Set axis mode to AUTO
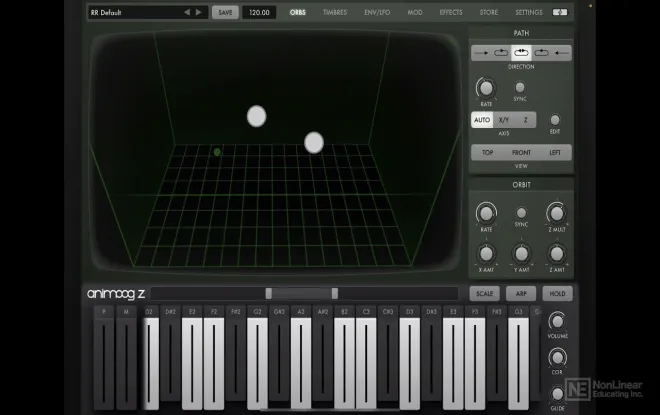 point(482,120)
